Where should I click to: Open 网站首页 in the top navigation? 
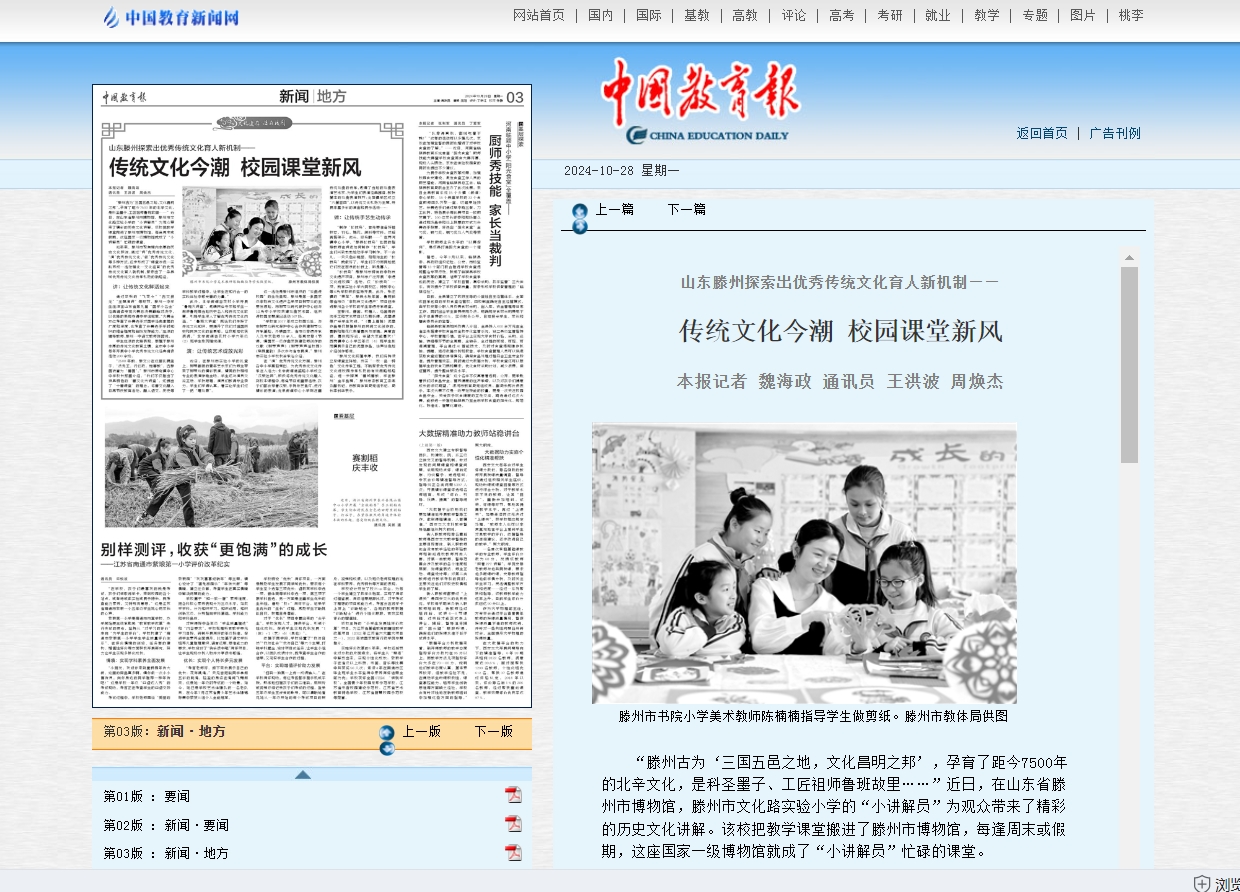(539, 15)
